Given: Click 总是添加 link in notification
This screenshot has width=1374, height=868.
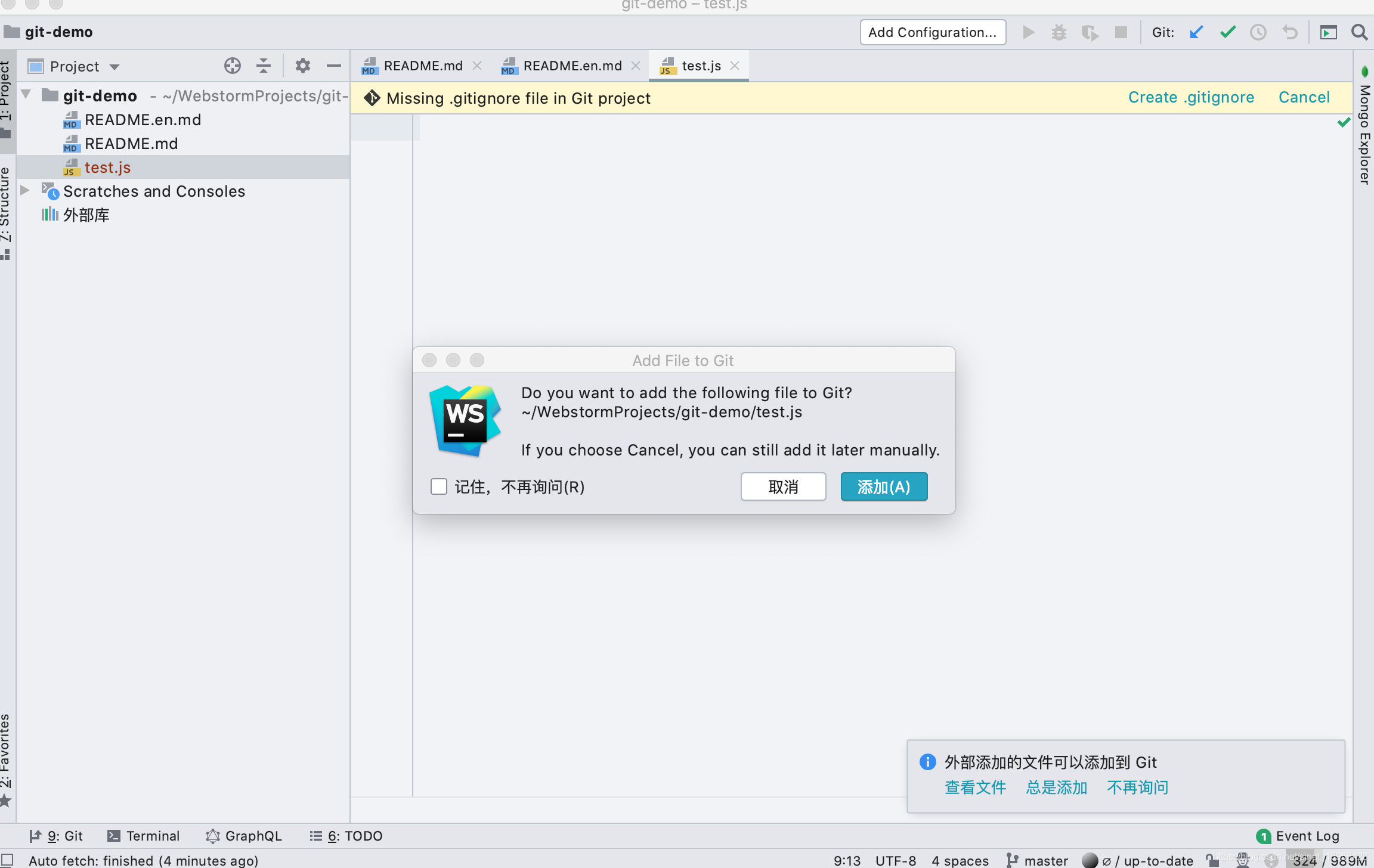Looking at the screenshot, I should point(1056,787).
